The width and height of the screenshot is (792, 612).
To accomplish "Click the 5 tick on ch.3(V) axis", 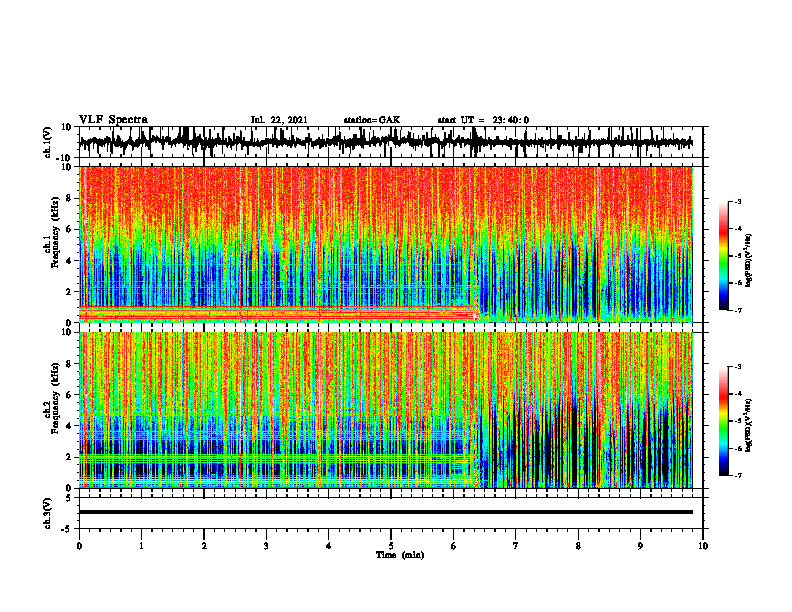I will (x=69, y=498).
